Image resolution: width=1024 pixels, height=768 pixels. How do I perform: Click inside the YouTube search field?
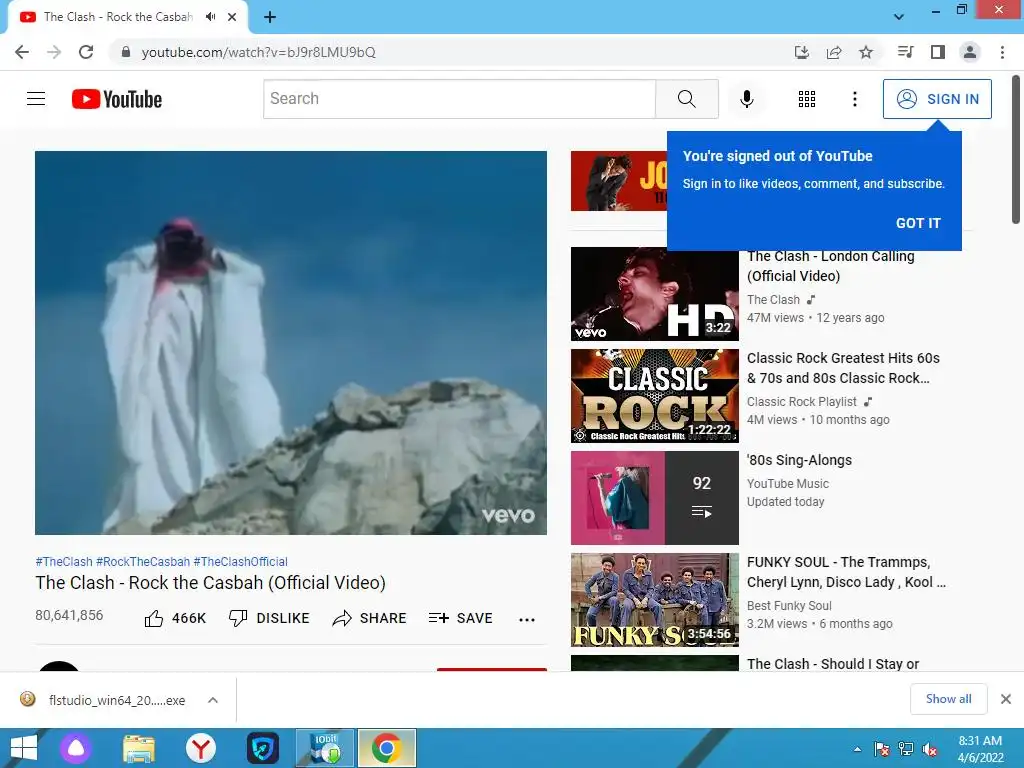pyautogui.click(x=460, y=99)
